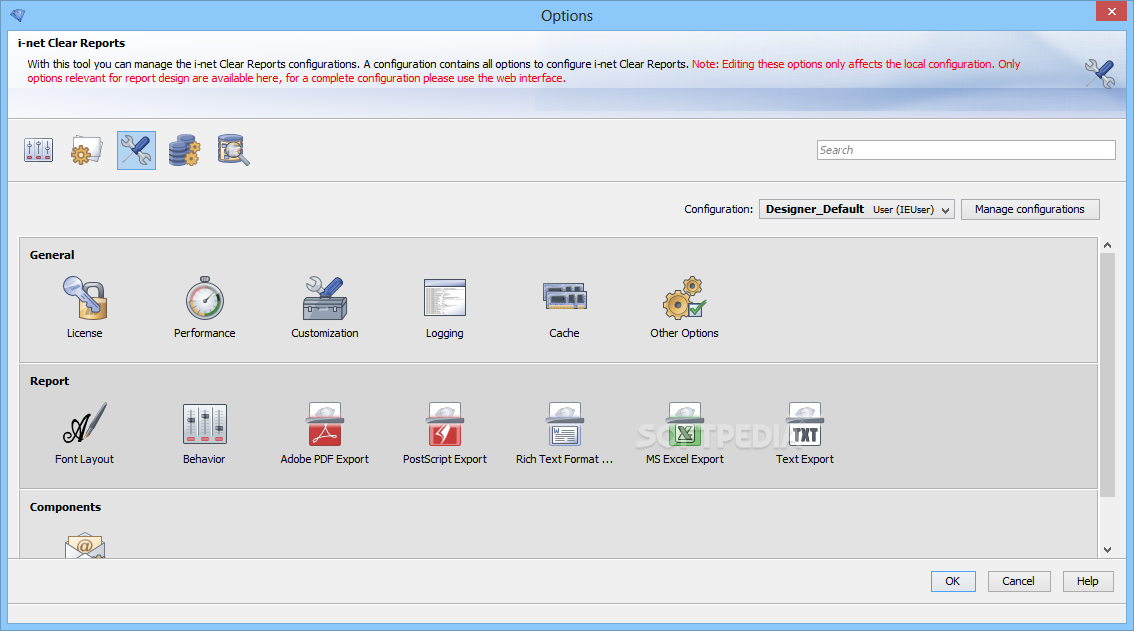1134x631 pixels.
Task: Open the Configuration dropdown Designer_Default
Action: pyautogui.click(x=857, y=209)
